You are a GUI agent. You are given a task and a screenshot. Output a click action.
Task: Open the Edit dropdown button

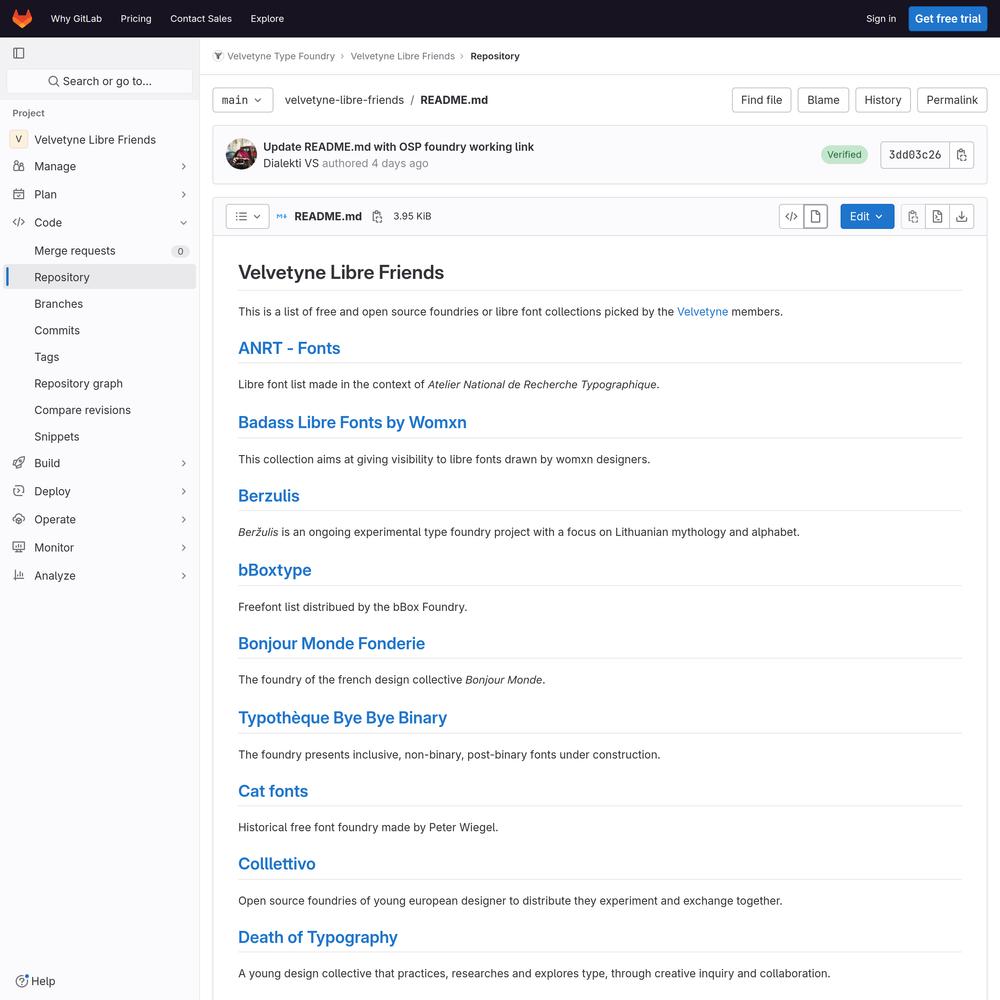(x=867, y=217)
